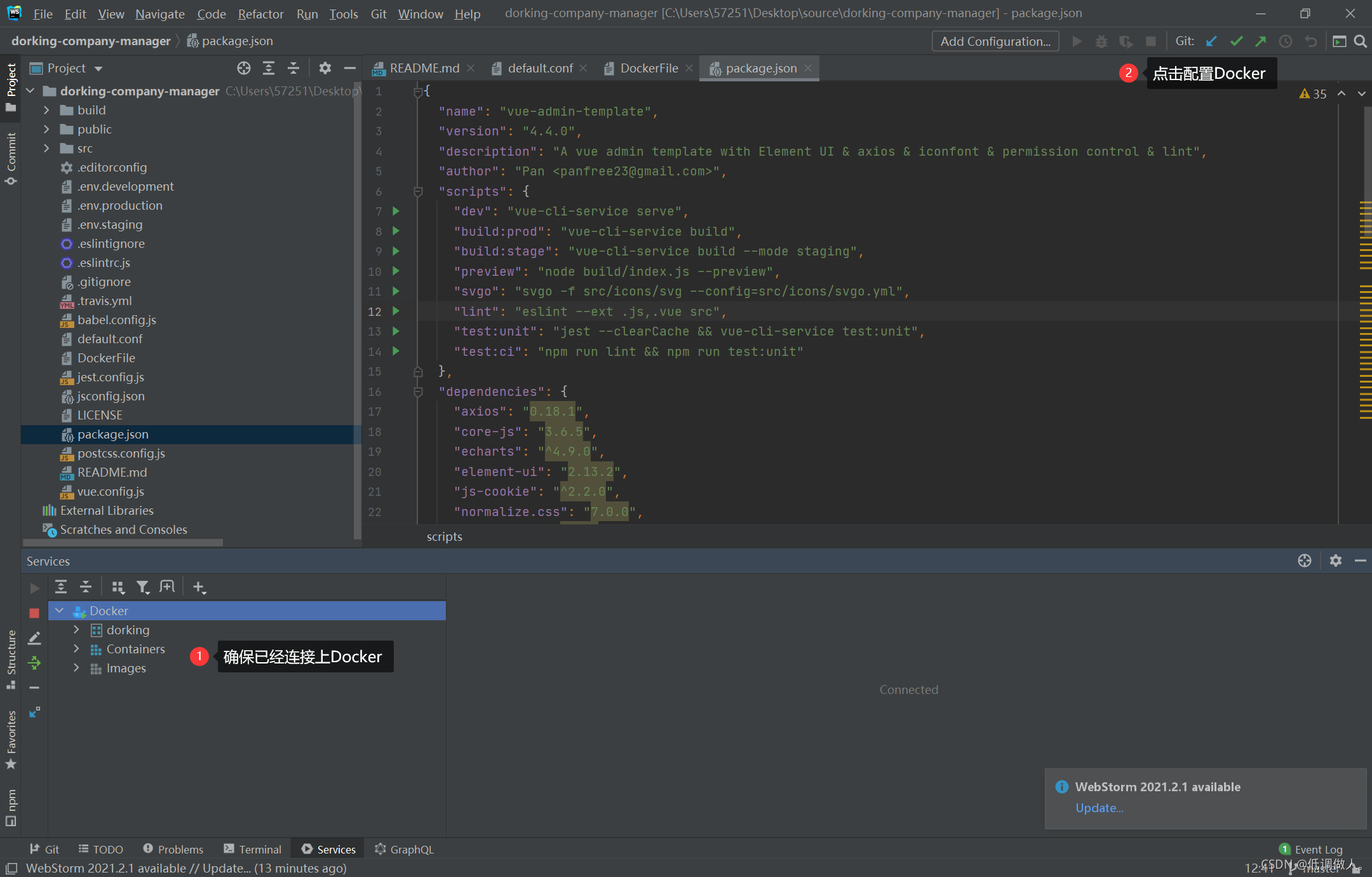Click the 35 warnings indicator

pyautogui.click(x=1313, y=93)
